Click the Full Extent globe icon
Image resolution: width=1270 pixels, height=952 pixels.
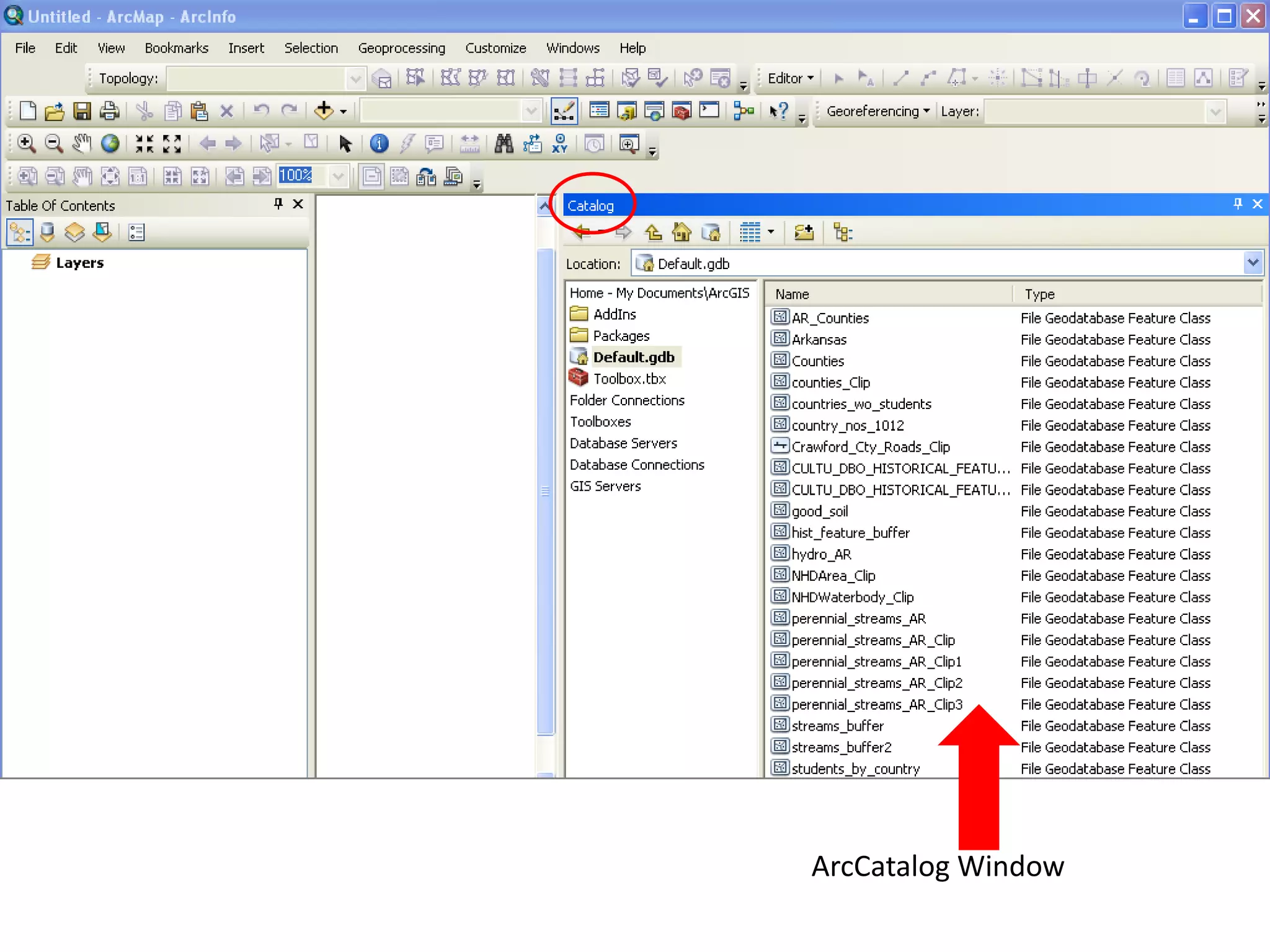(110, 144)
